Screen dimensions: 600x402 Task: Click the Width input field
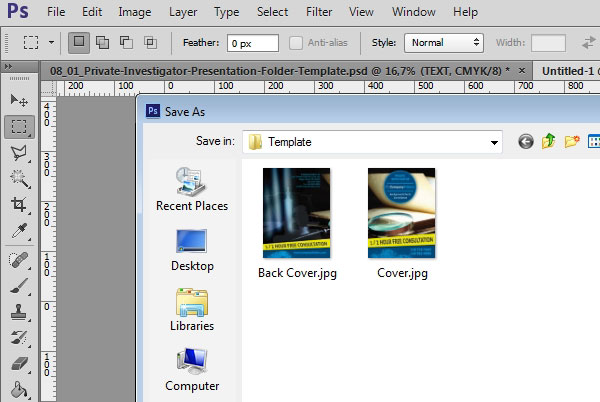548,43
